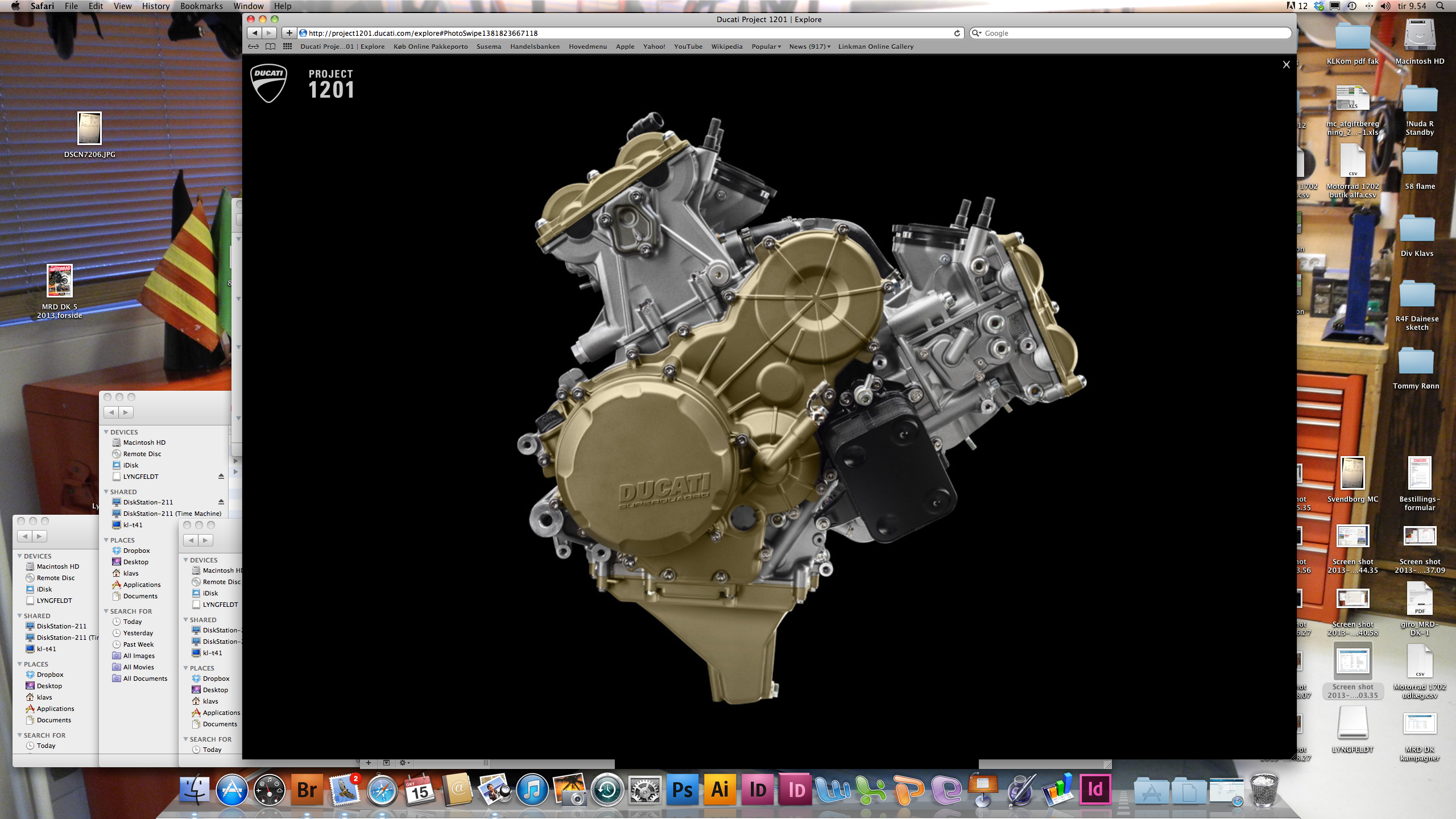
Task: Collapse SHARED section containing DiskStation-211 (Time Machine)
Action: tap(106, 491)
